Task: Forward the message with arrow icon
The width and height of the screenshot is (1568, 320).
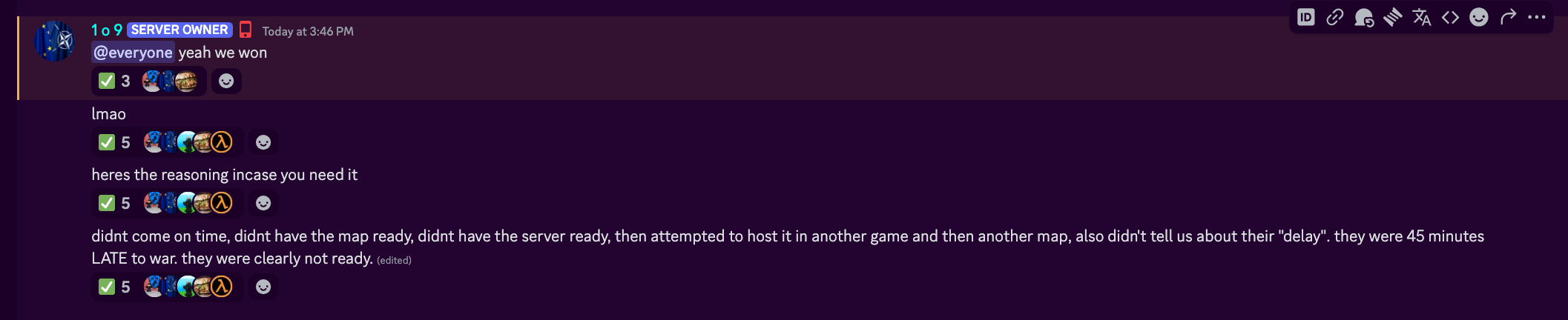Action: point(1508,17)
